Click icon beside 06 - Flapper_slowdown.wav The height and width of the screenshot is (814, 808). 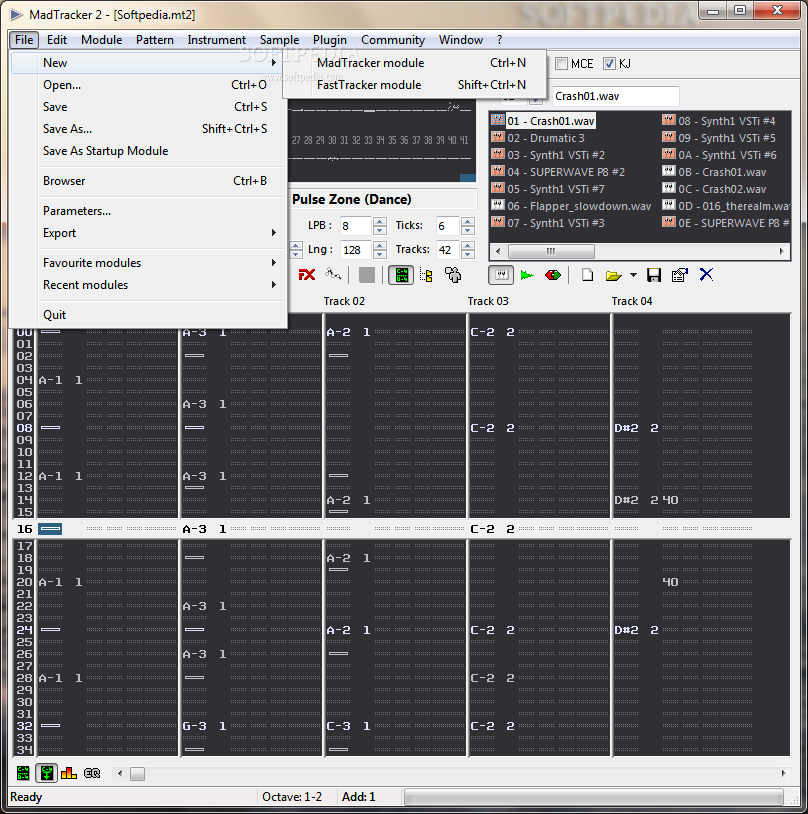[x=498, y=205]
